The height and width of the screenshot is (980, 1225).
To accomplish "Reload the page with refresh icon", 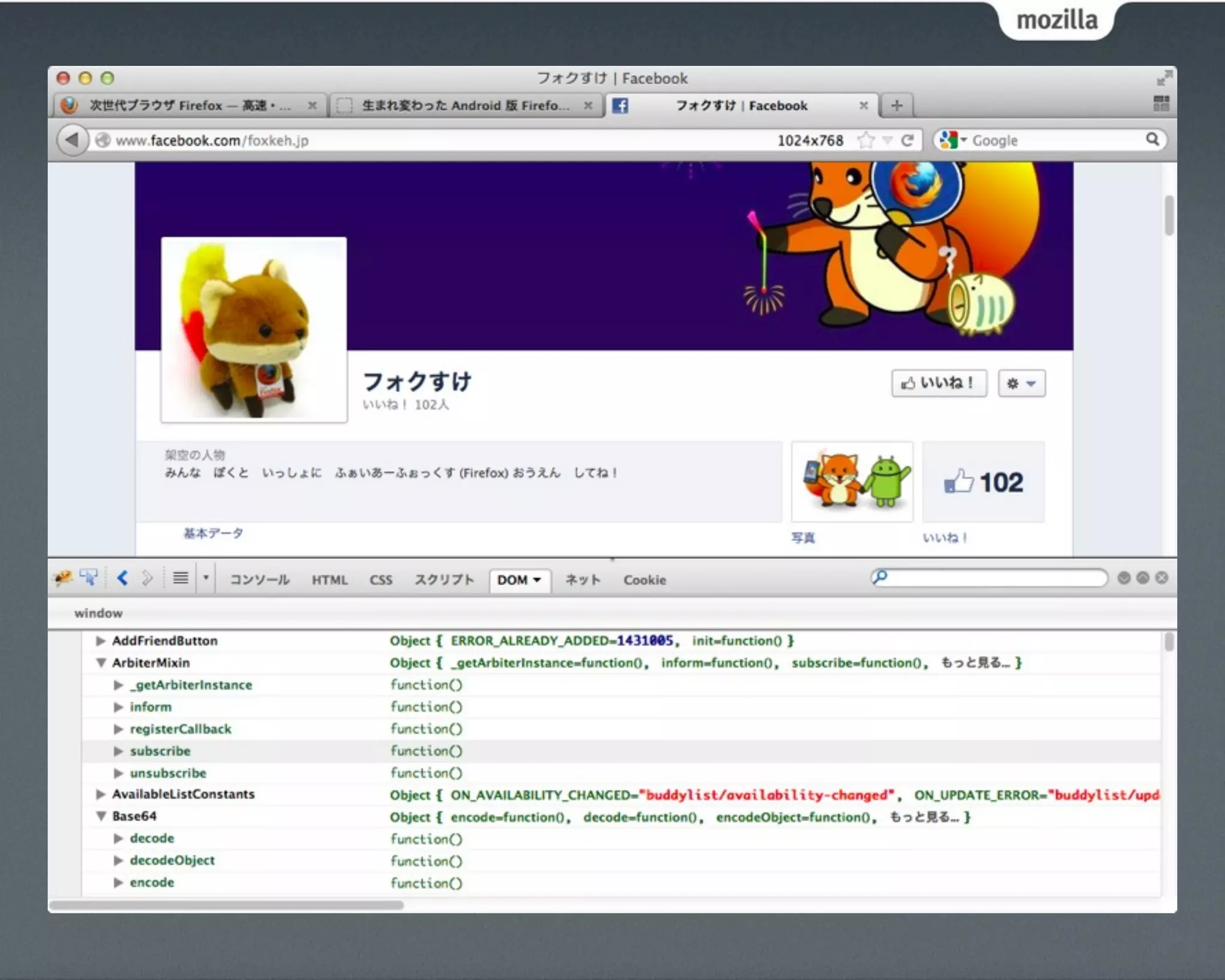I will coord(907,140).
